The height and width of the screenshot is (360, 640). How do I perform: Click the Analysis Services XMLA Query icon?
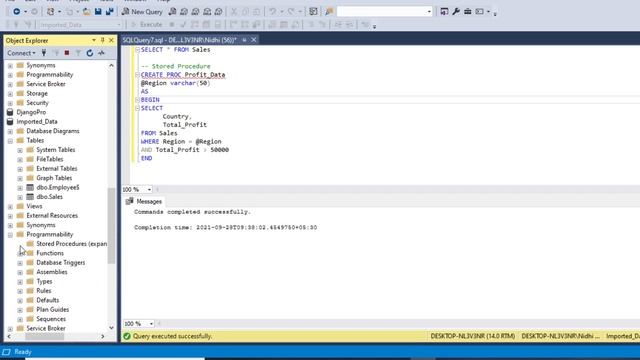pyautogui.click(x=207, y=12)
